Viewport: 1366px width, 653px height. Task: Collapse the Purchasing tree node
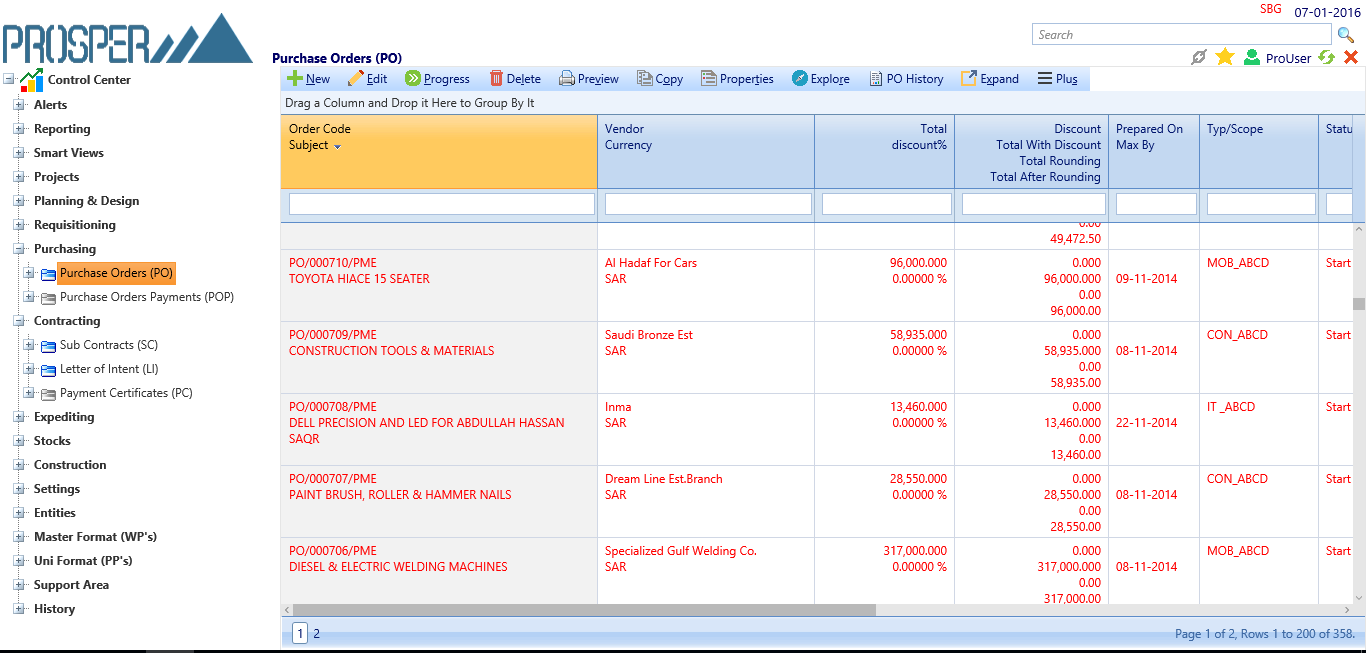tap(19, 249)
